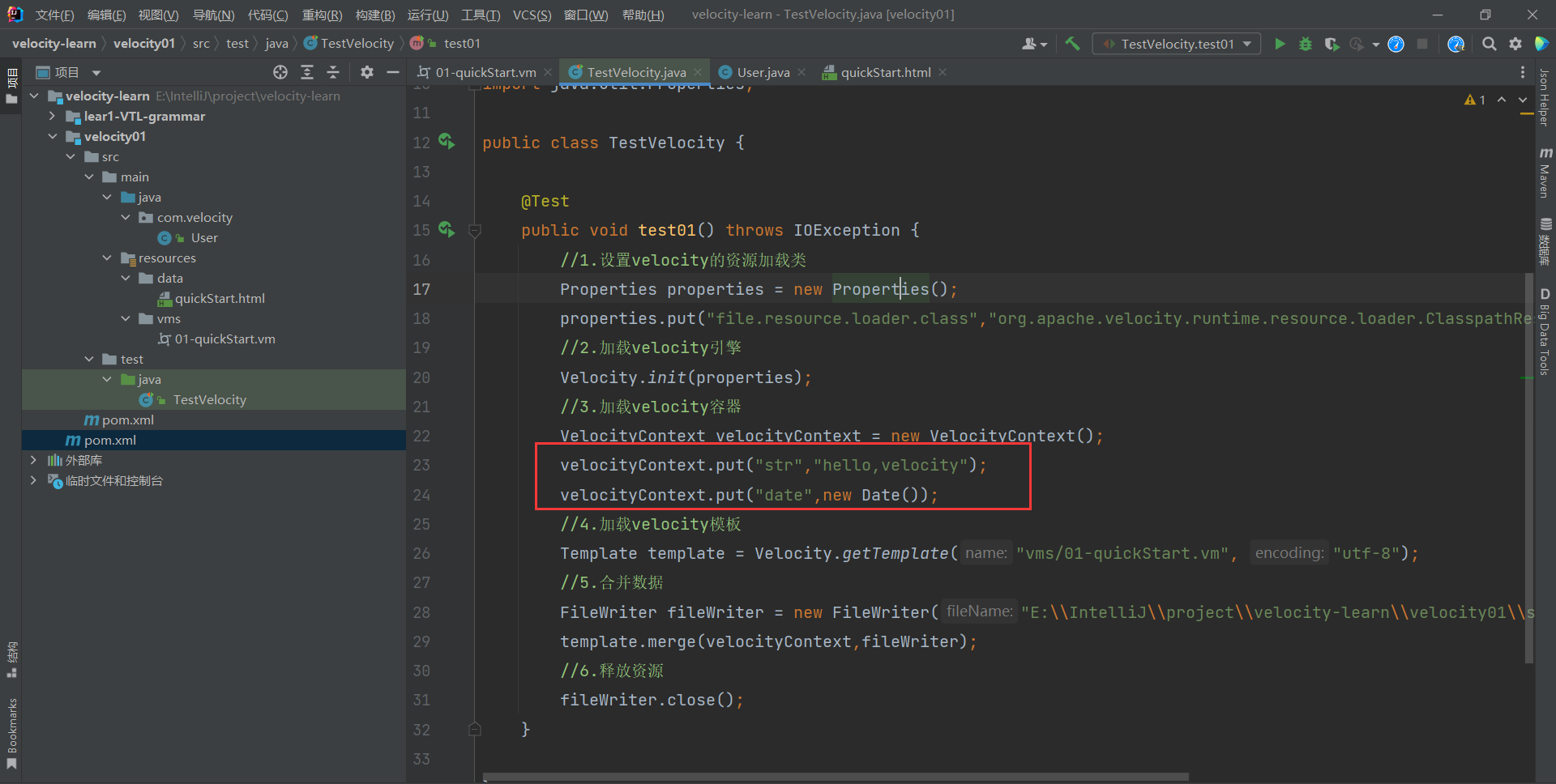The width and height of the screenshot is (1556, 784).
Task: Click the stop square button in toolbar
Action: click(x=1422, y=44)
